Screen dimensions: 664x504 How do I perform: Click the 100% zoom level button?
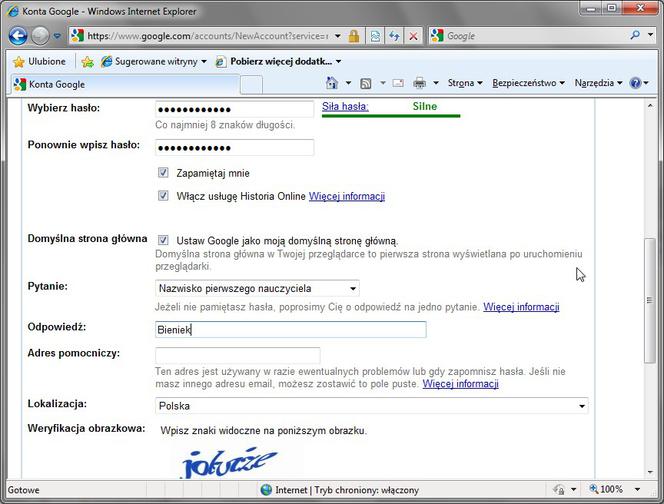click(606, 490)
